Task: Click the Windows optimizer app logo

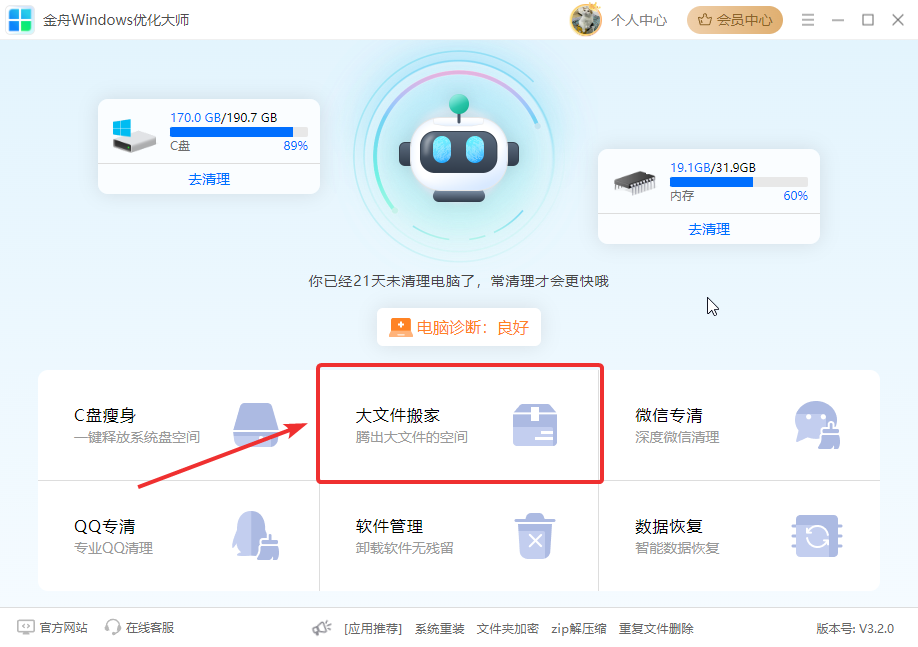Action: tap(20, 20)
